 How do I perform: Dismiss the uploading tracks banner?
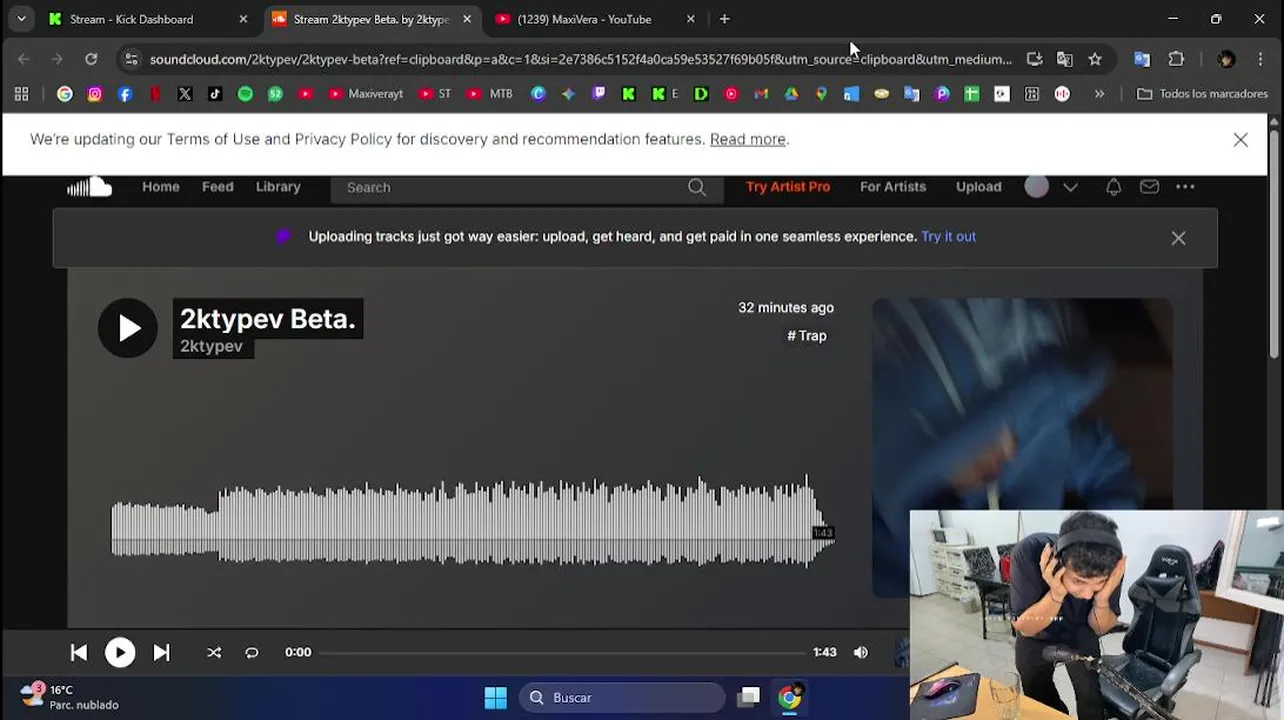coord(1178,238)
